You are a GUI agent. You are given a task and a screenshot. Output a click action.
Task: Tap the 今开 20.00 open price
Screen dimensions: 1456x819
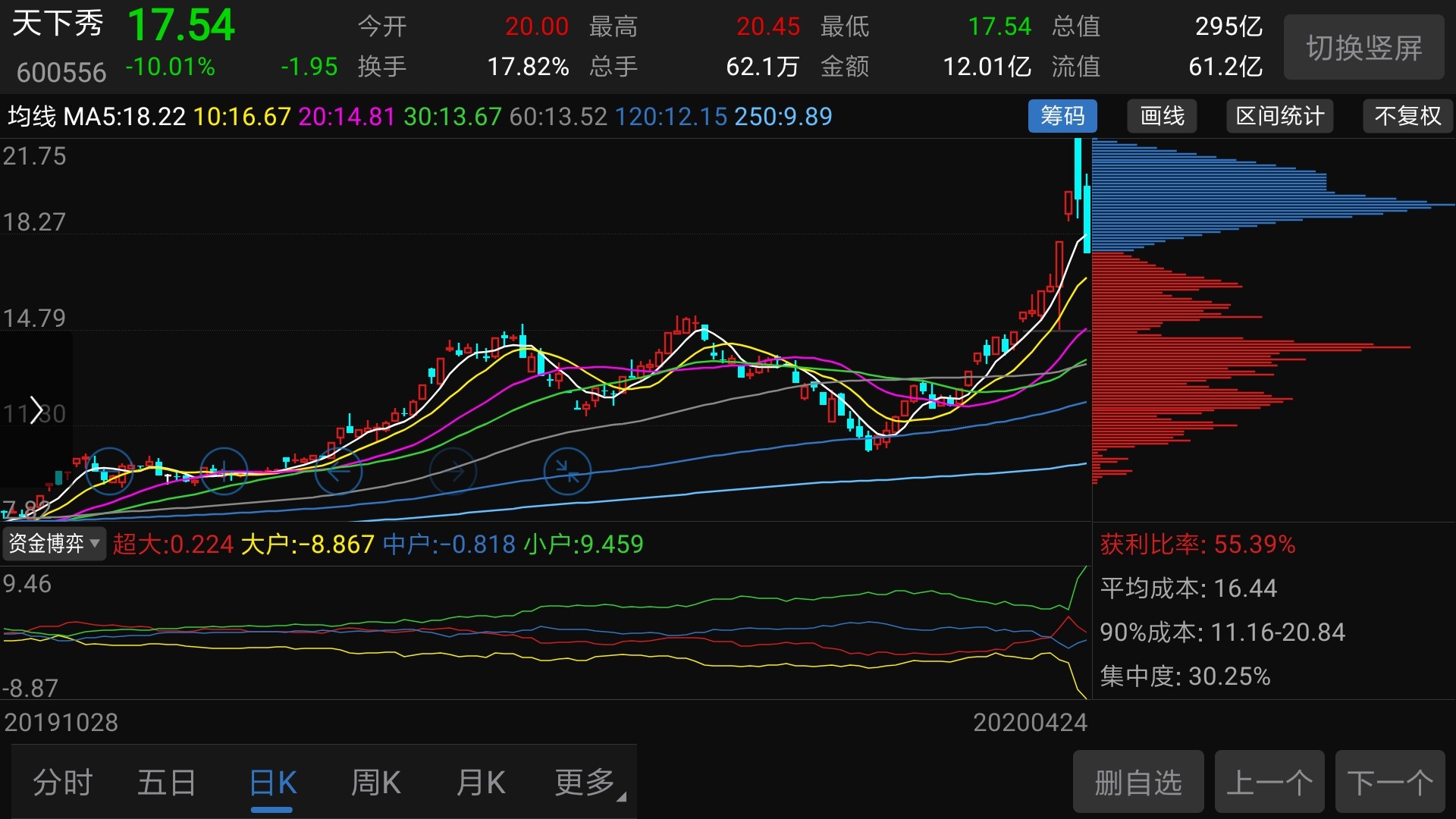[x=537, y=27]
